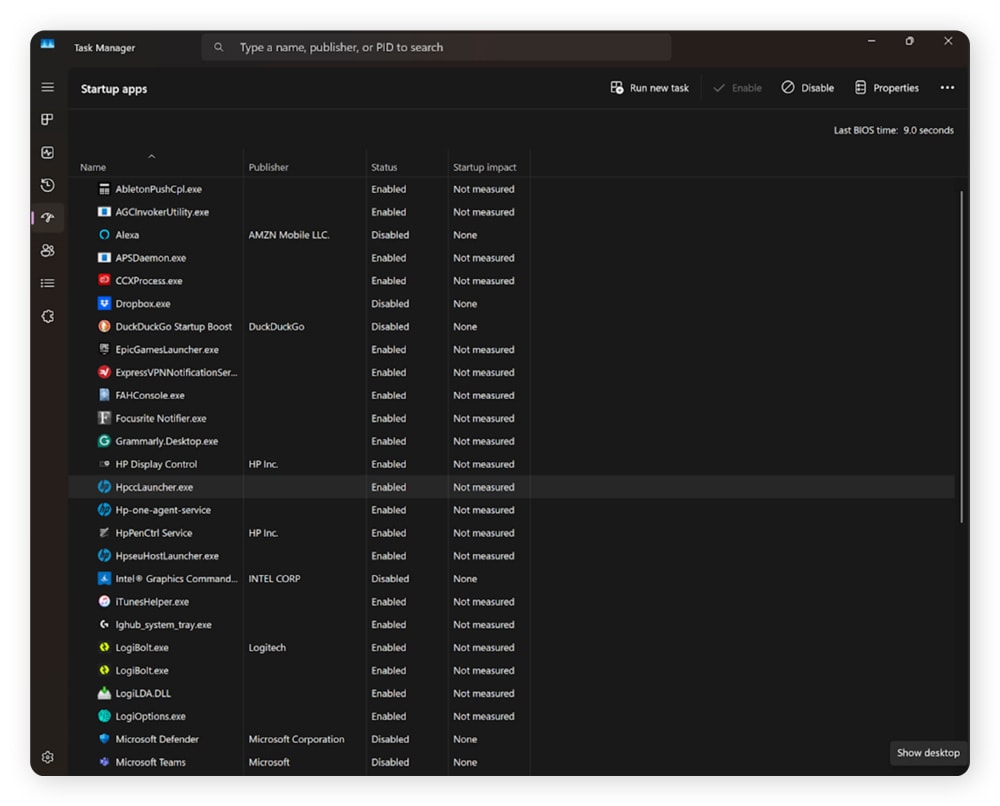Click the Disable button
This screenshot has height=806, width=1000.
coord(807,88)
